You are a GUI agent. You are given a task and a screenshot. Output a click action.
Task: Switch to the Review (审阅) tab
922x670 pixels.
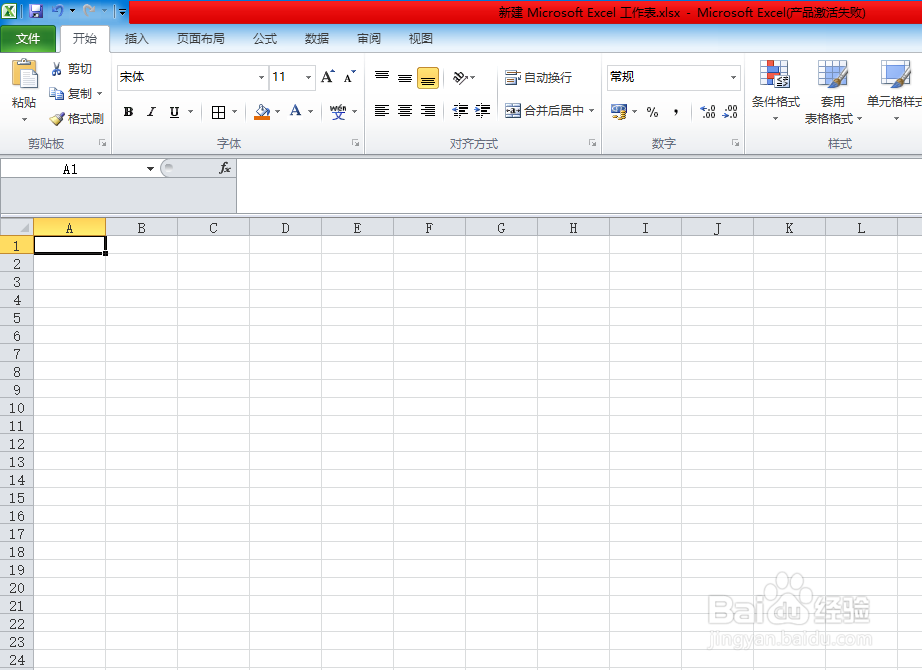click(x=369, y=38)
